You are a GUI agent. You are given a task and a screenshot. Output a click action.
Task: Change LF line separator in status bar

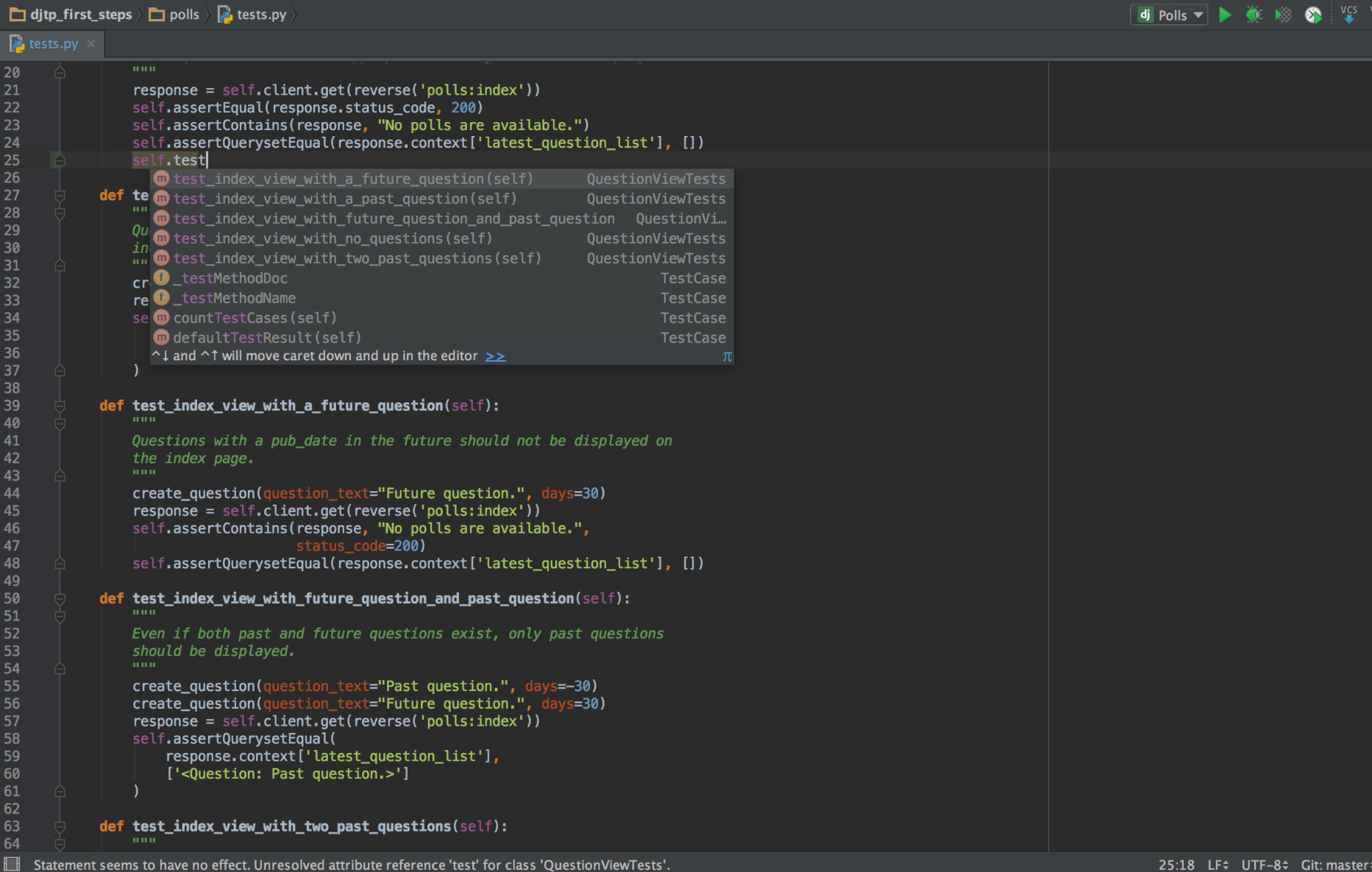tap(1218, 865)
